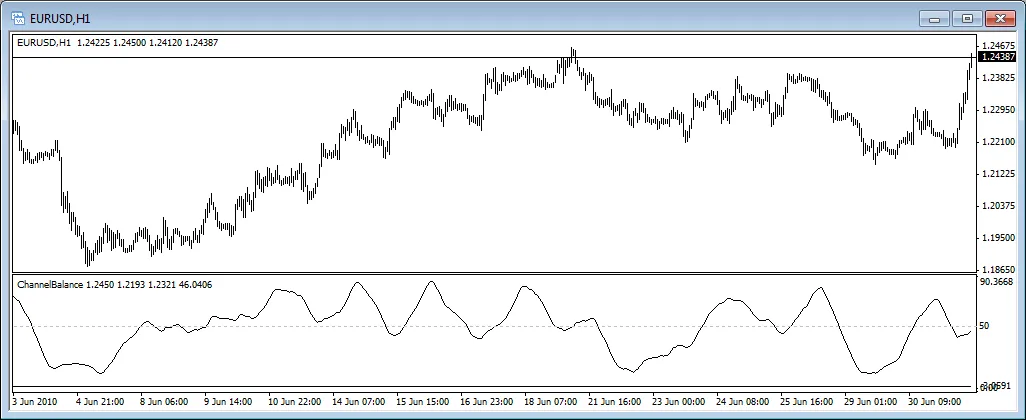The image size is (1026, 420).
Task: Click time axis label 18 Jun 07:00
Action: (x=551, y=401)
